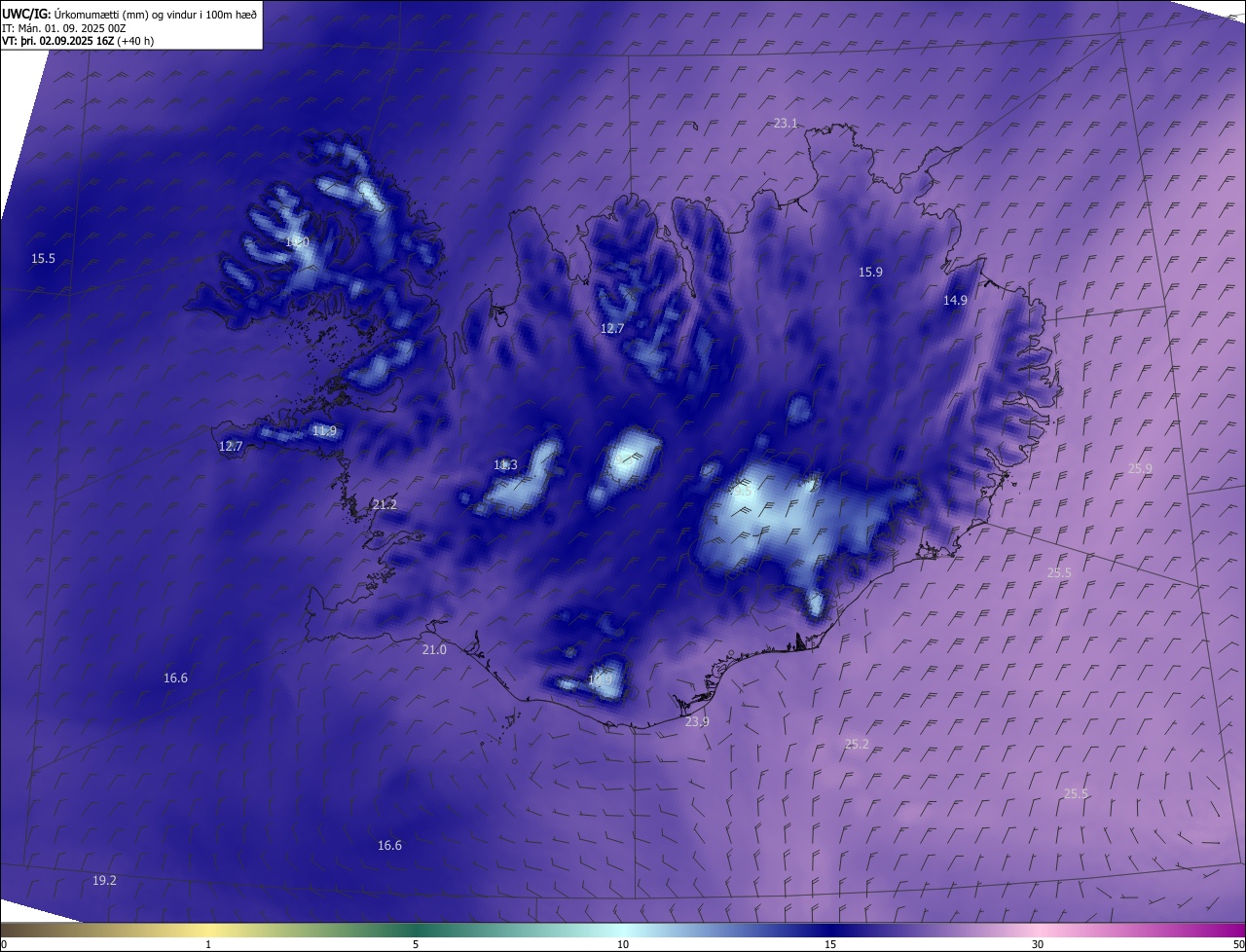1246x952 pixels.
Task: Click the color scale tick labeled 15
Action: click(x=830, y=944)
